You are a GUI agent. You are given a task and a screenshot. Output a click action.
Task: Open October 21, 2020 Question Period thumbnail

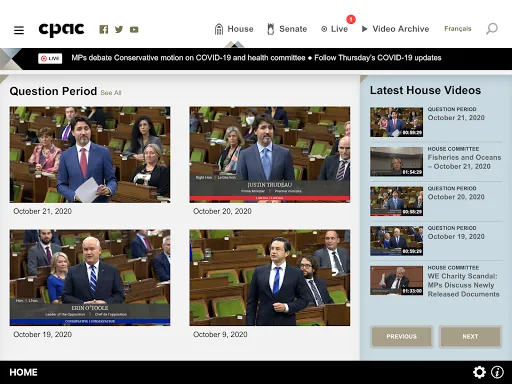(x=90, y=155)
